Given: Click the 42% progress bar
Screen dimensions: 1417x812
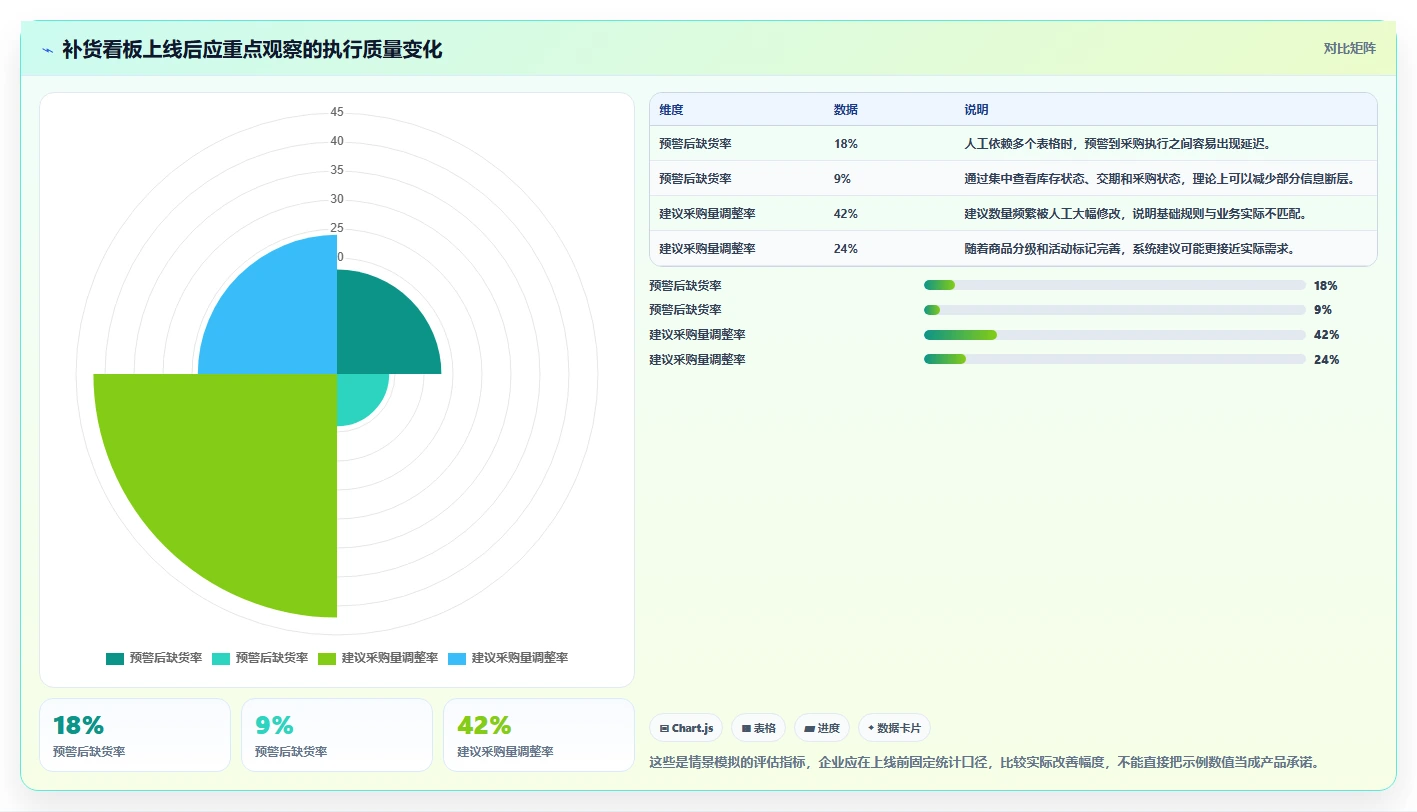Looking at the screenshot, I should click(x=1114, y=335).
